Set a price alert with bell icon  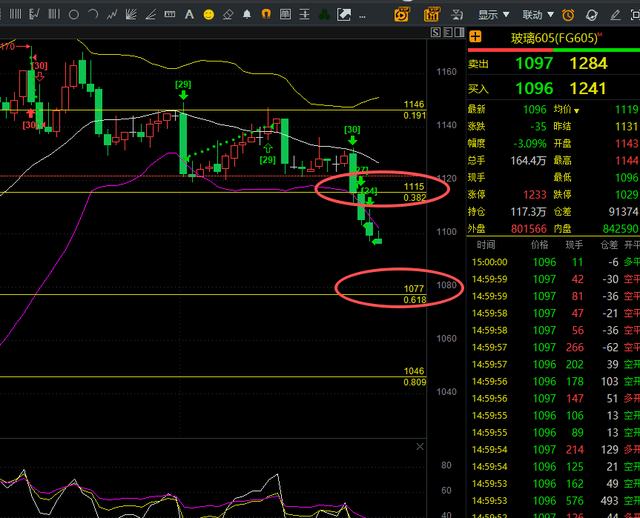coord(246,14)
